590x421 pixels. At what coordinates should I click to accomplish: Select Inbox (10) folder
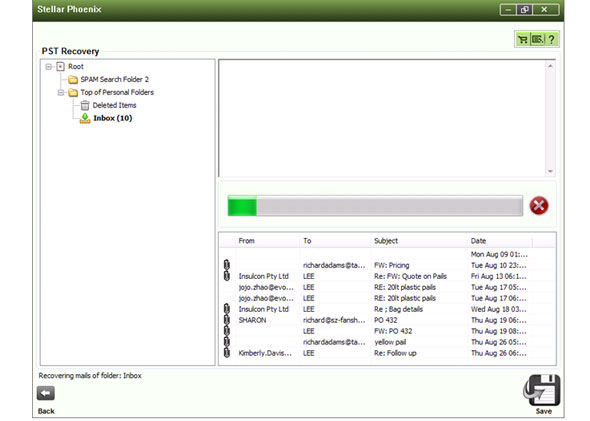pos(113,118)
